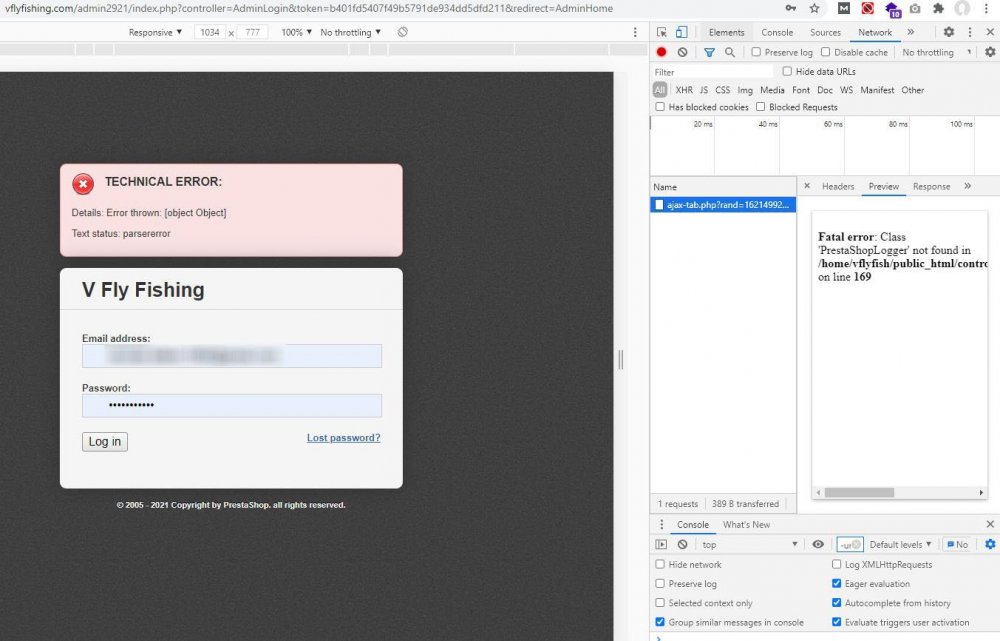Enable Preserve log in Network panel
1000x641 pixels.
tap(756, 52)
